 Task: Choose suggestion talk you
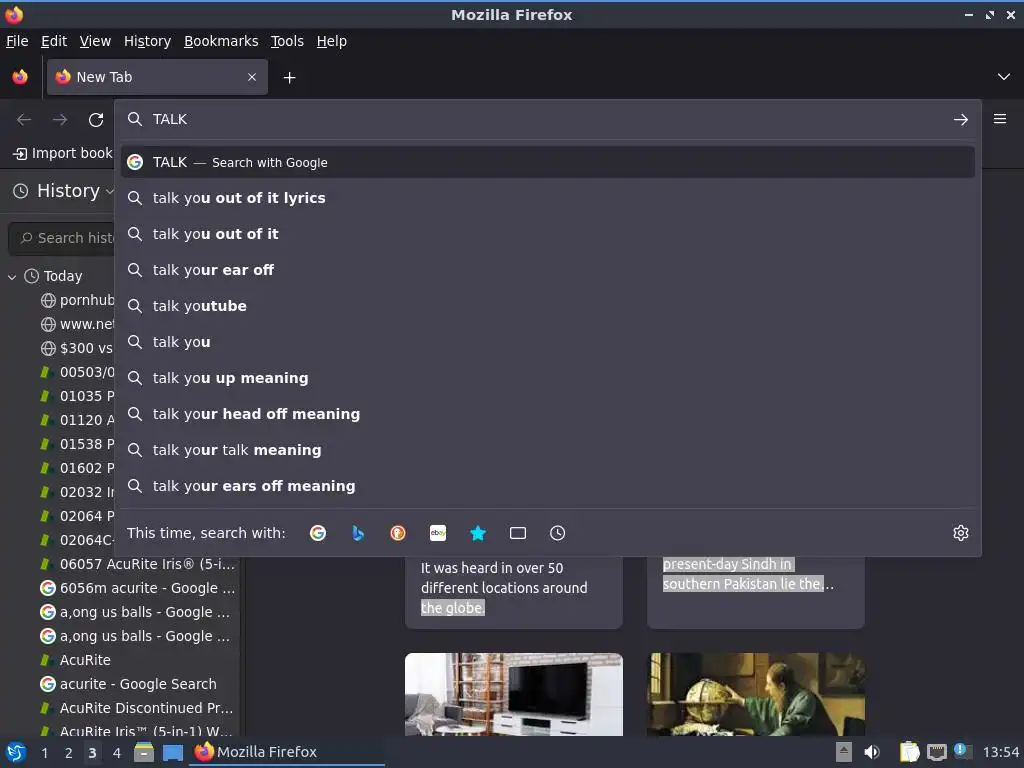click(x=547, y=342)
